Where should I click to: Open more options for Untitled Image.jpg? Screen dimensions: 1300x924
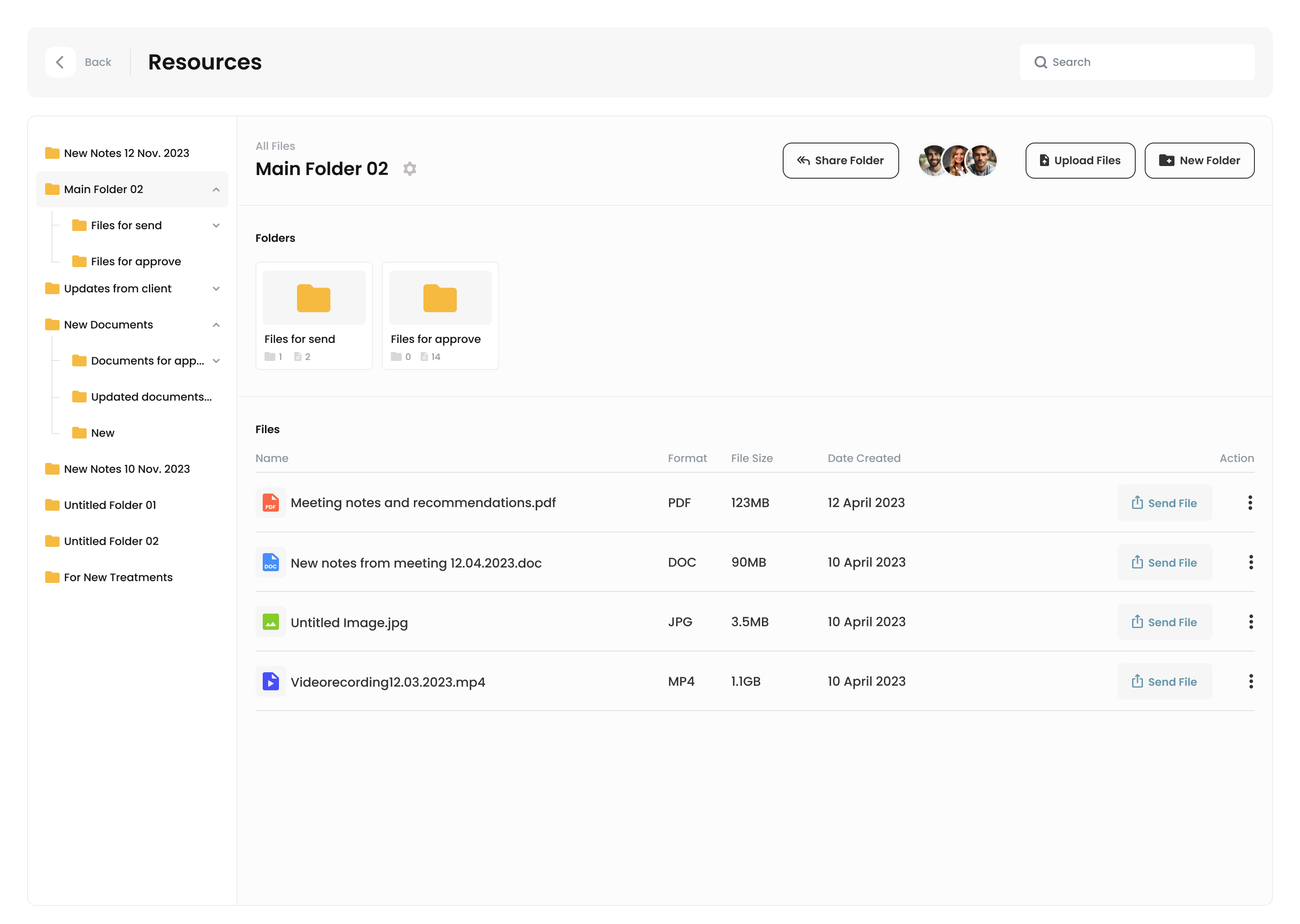point(1250,622)
